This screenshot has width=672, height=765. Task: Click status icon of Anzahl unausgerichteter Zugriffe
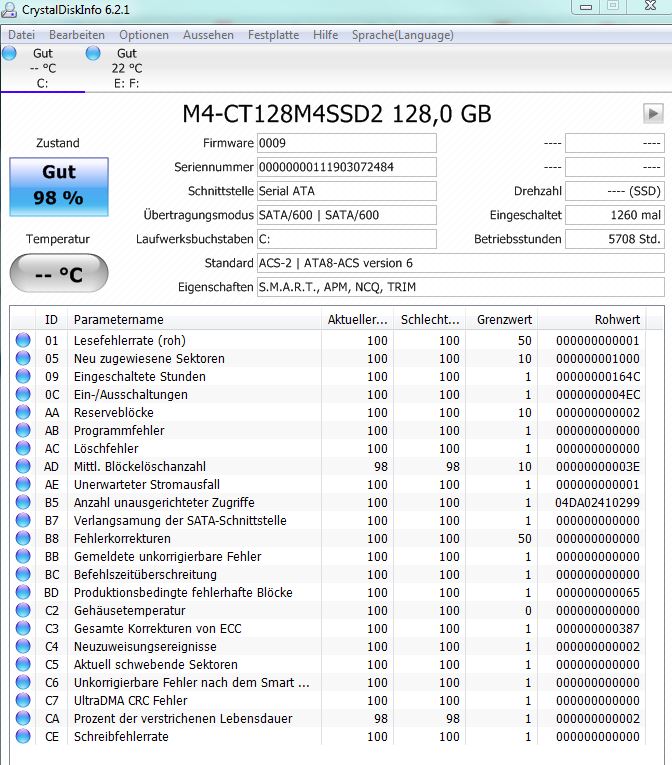click(x=23, y=502)
